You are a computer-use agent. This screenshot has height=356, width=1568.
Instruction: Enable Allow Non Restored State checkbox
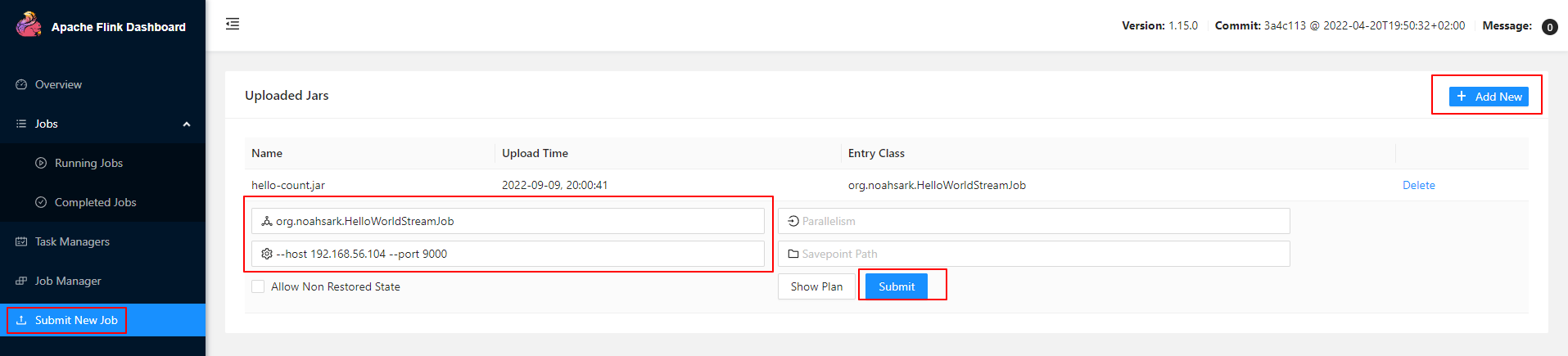pos(258,286)
